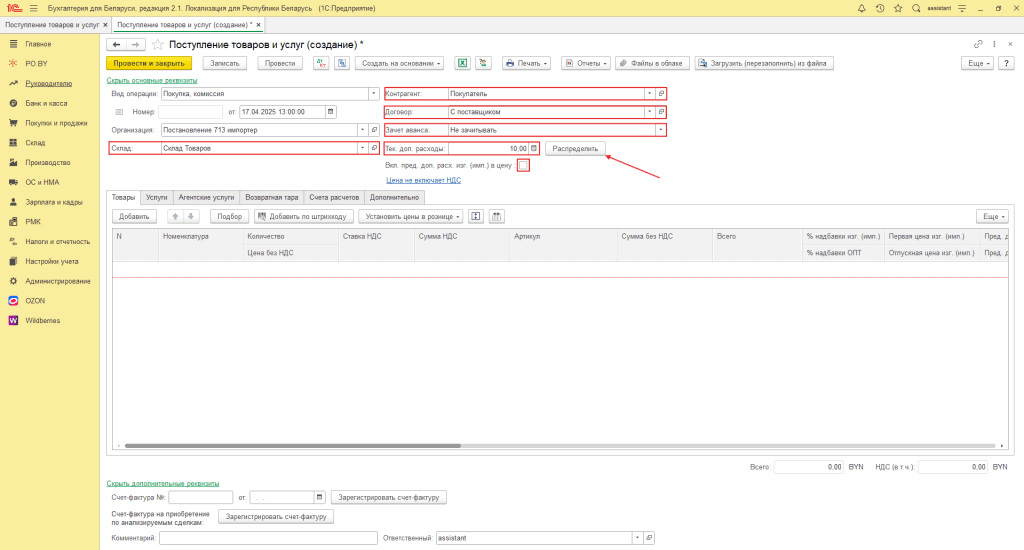The image size is (1024, 550).
Task: Open Отчеты dropdown menu
Action: click(x=586, y=63)
